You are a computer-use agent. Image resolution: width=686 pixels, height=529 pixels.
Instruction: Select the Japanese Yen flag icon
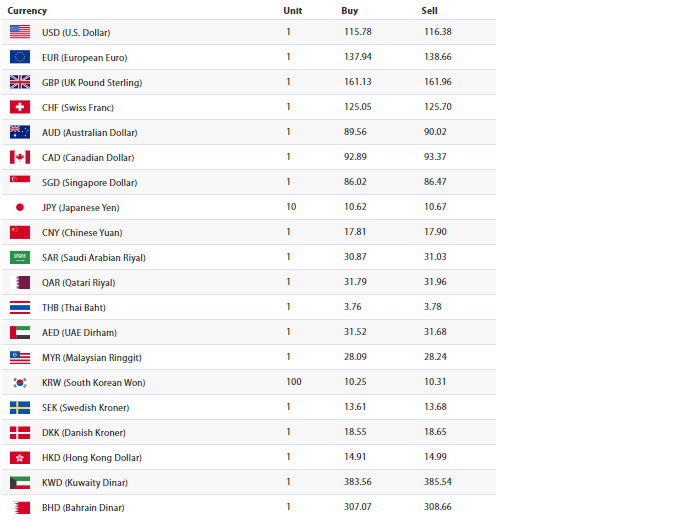(x=20, y=207)
